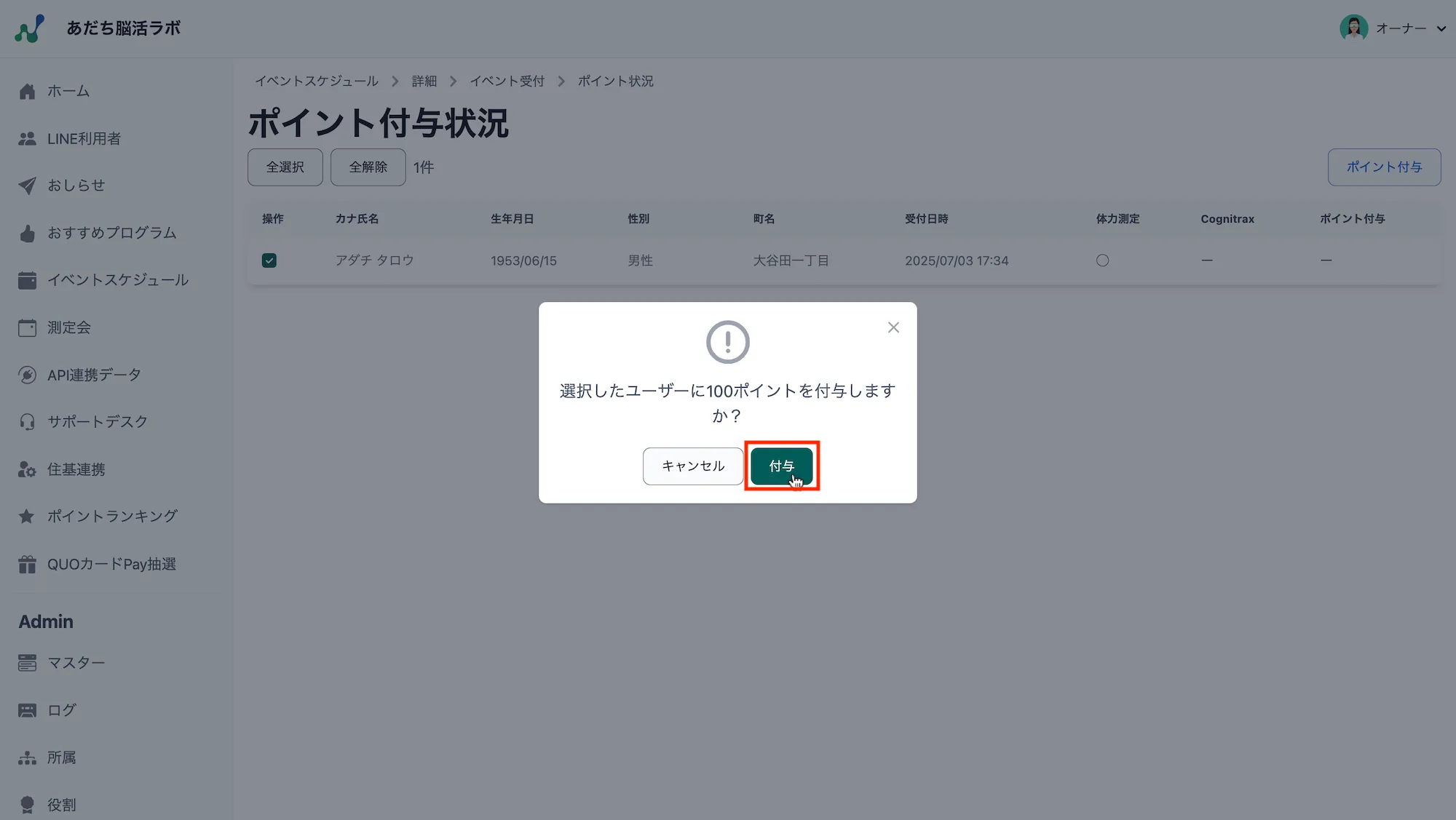Viewport: 1456px width, 820px height.
Task: Return to イベントスケジュール via breadcrumb
Action: click(316, 81)
